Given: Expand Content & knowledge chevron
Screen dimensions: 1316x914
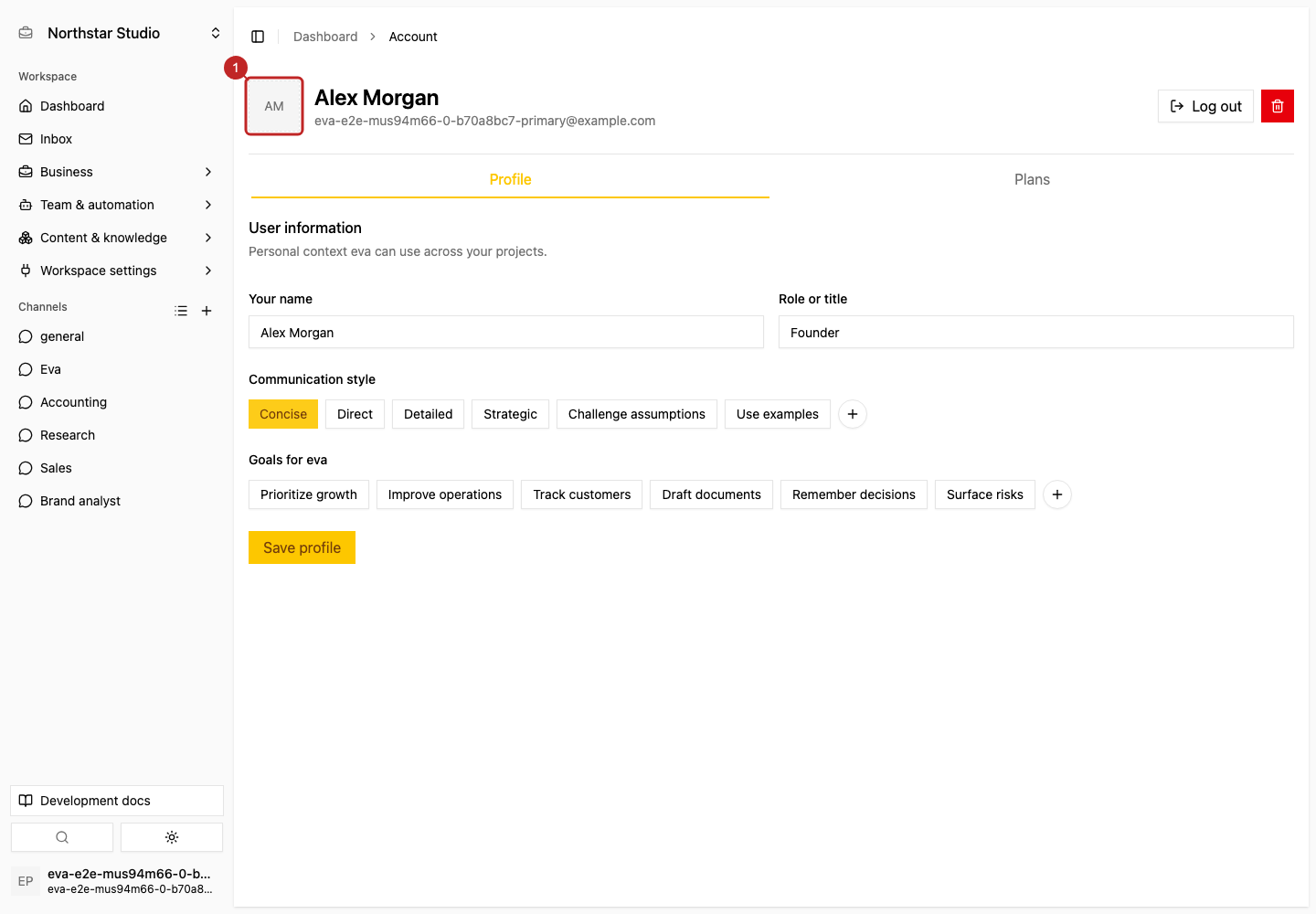Looking at the screenshot, I should click(208, 238).
